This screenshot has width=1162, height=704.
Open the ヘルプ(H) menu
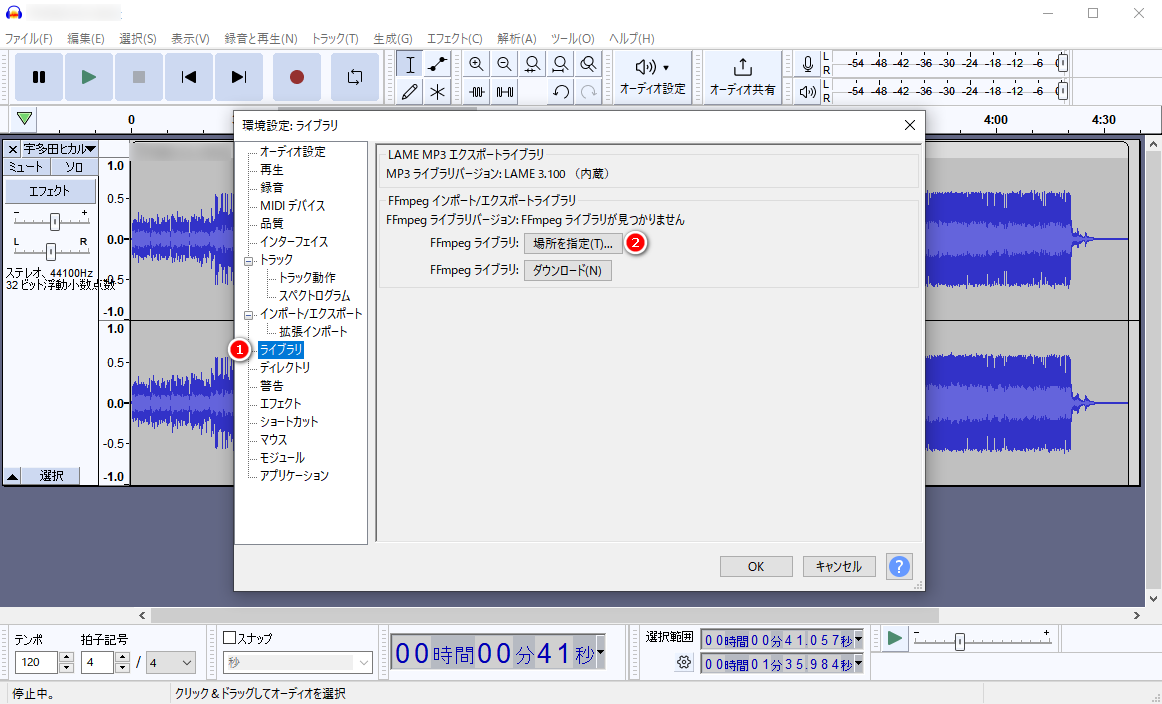pos(631,39)
